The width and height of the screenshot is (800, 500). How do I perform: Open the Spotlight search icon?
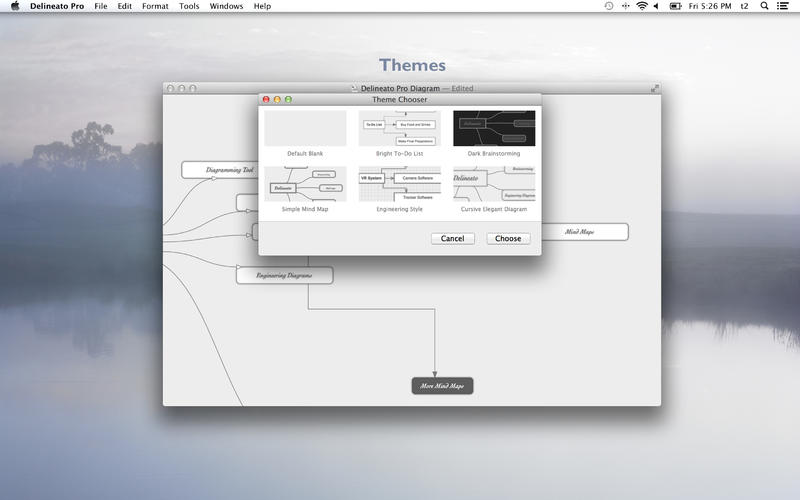pyautogui.click(x=765, y=6)
